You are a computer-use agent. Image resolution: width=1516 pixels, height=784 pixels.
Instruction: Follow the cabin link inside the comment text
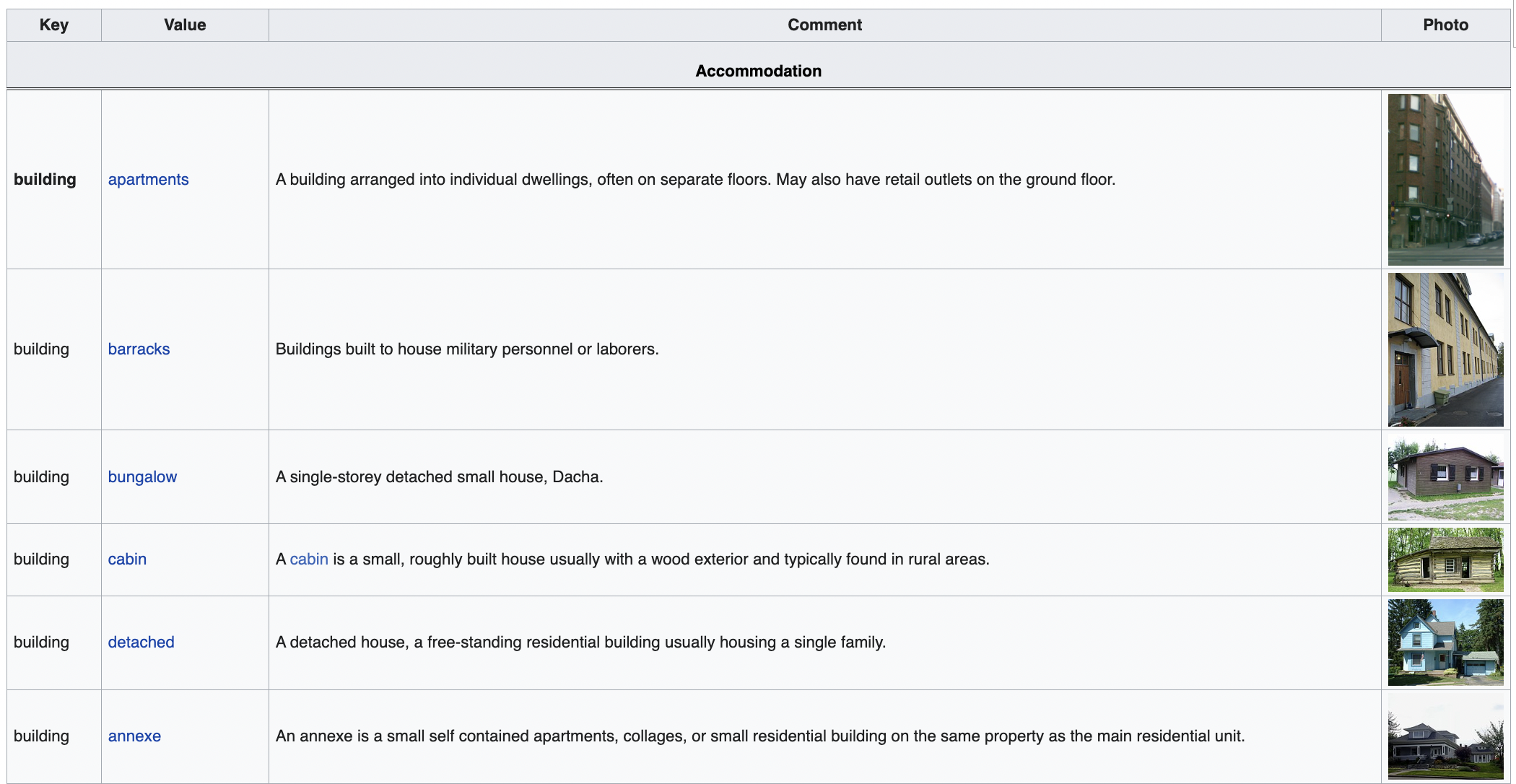[x=309, y=559]
